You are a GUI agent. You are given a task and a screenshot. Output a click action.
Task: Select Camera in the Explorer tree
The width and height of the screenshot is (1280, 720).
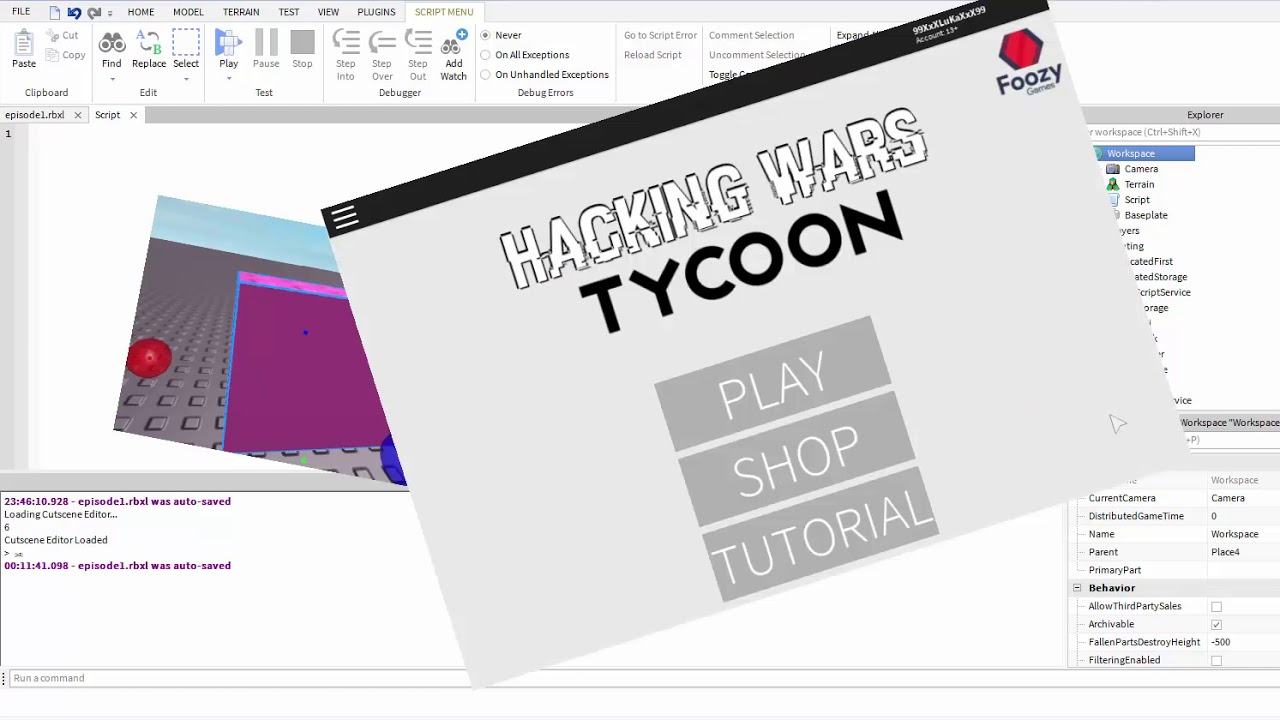(x=1141, y=169)
